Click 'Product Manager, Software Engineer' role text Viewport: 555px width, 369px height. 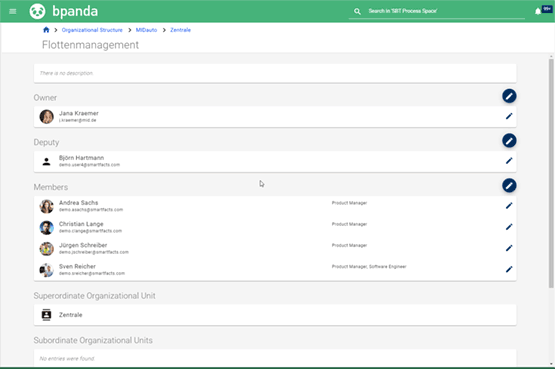369,267
